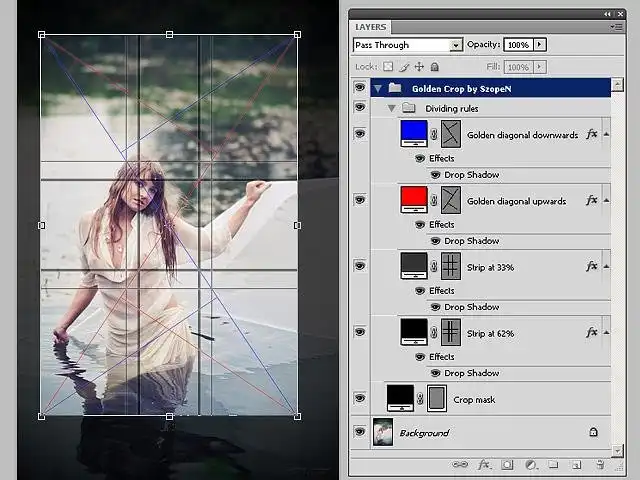Click the top-right crop transform handle

pyautogui.click(x=298, y=35)
